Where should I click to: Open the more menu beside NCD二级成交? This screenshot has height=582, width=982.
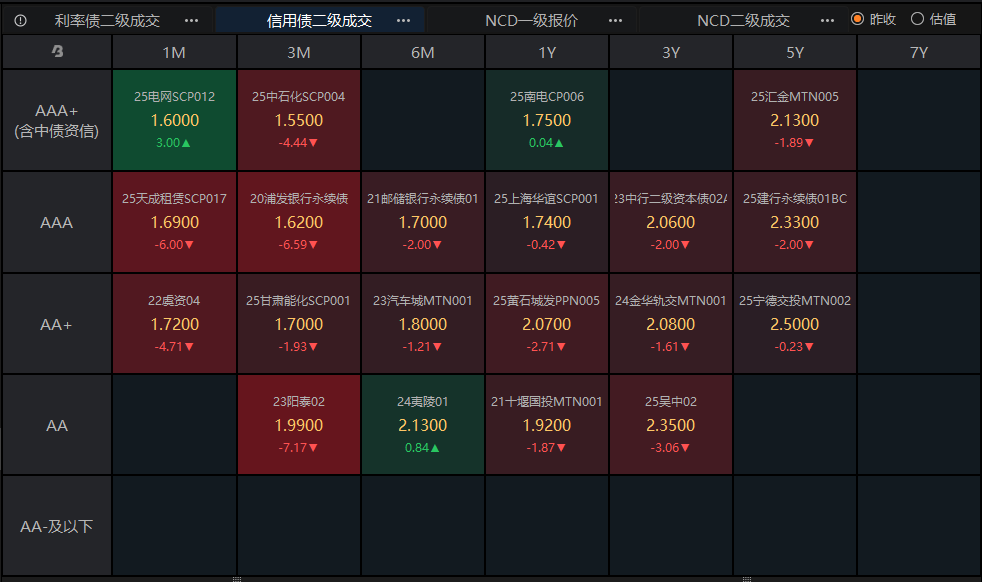(827, 21)
